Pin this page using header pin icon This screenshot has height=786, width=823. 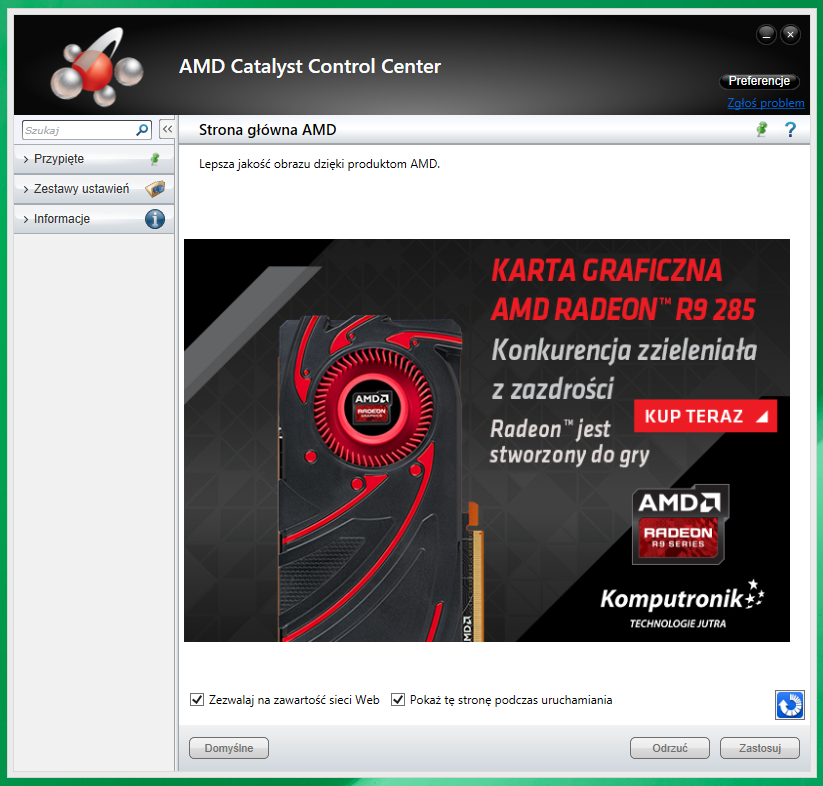pos(762,129)
